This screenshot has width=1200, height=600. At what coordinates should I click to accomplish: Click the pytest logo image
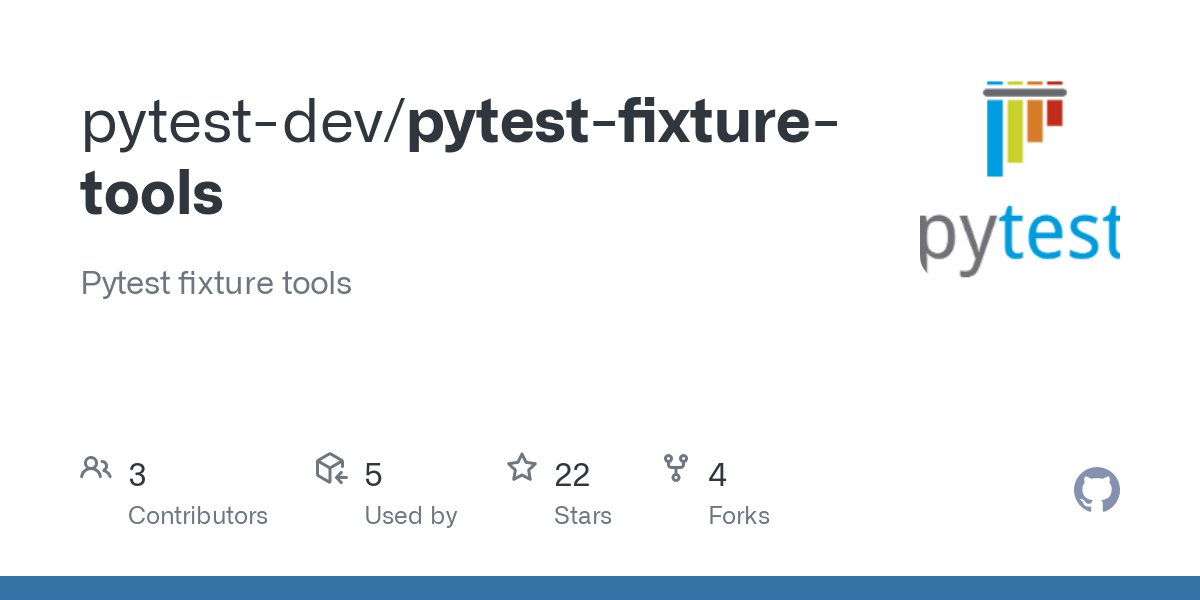[1019, 179]
